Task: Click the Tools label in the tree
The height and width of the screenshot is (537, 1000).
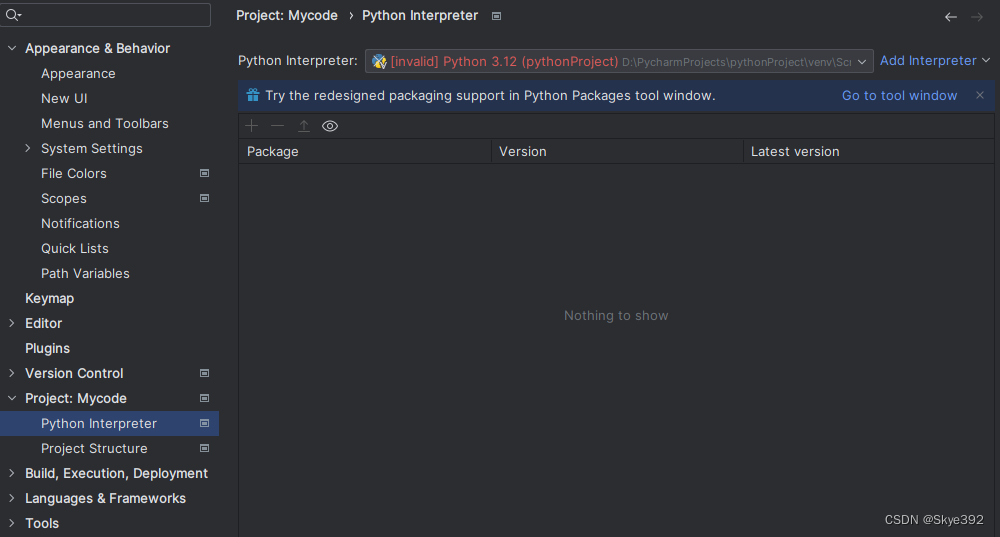Action: coord(42,523)
